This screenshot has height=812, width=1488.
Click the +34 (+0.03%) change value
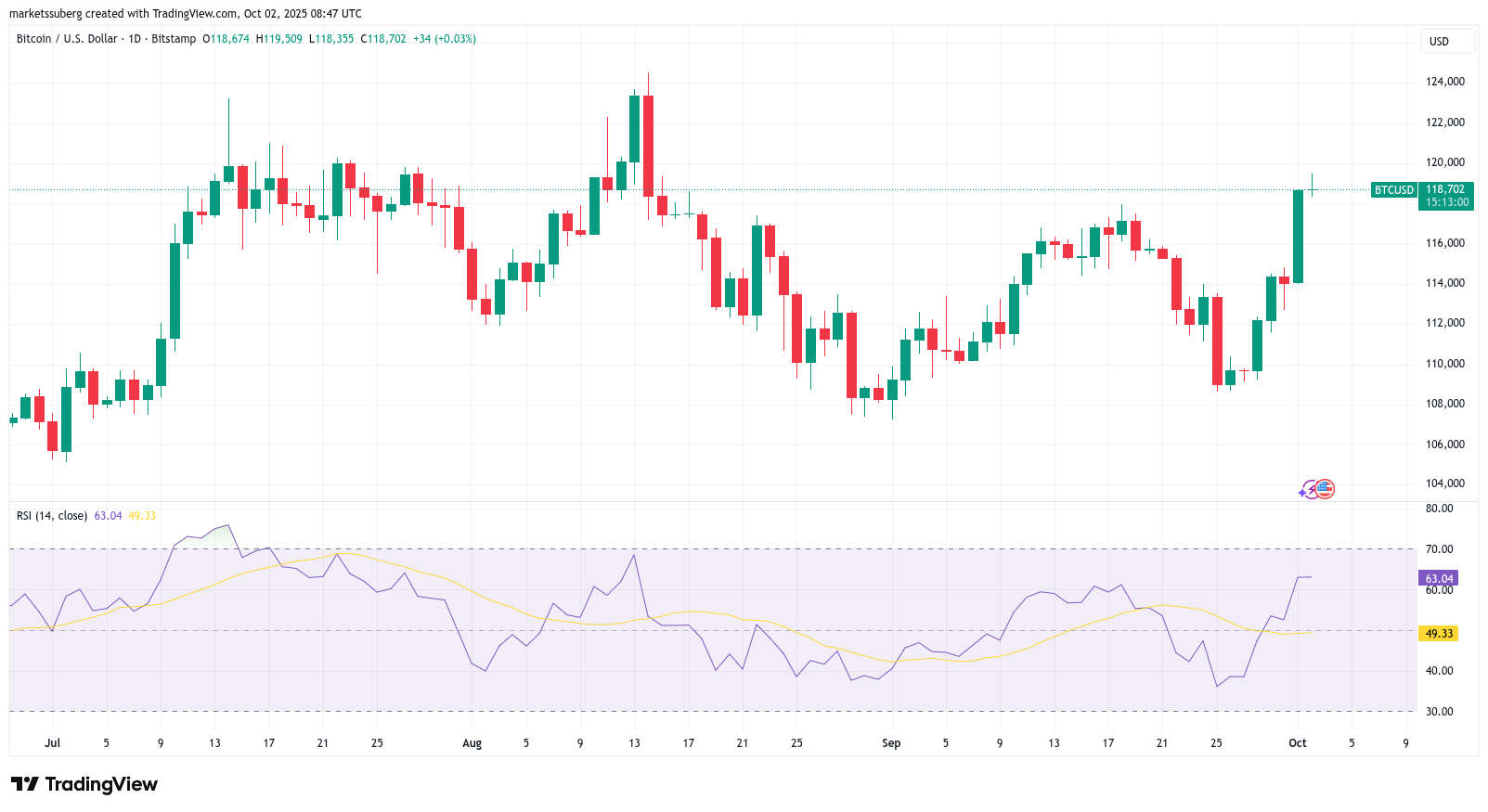click(444, 39)
